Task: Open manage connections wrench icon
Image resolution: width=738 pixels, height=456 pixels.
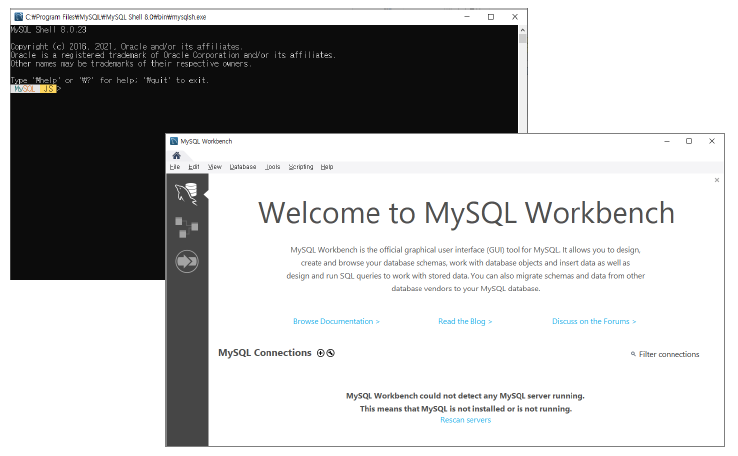Action: tap(331, 353)
